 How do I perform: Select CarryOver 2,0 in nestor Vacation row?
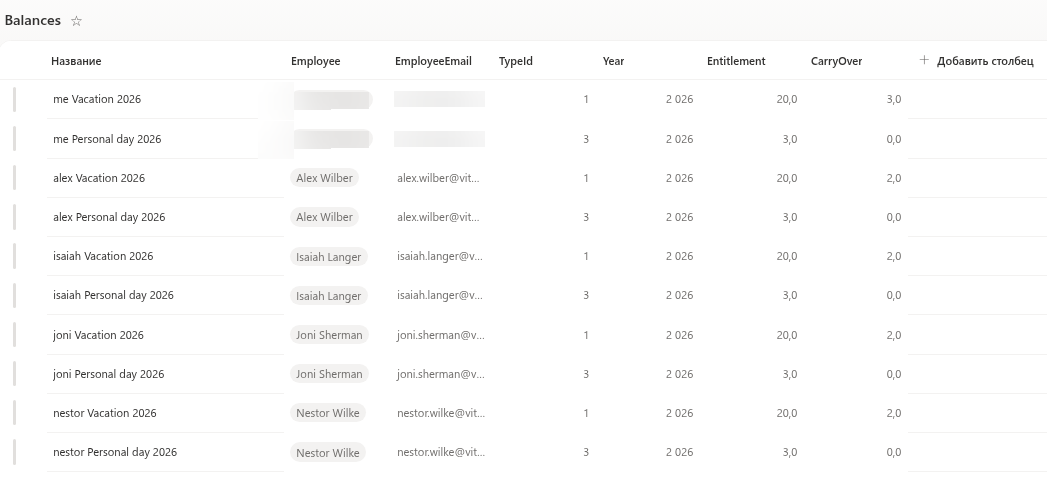pos(893,413)
